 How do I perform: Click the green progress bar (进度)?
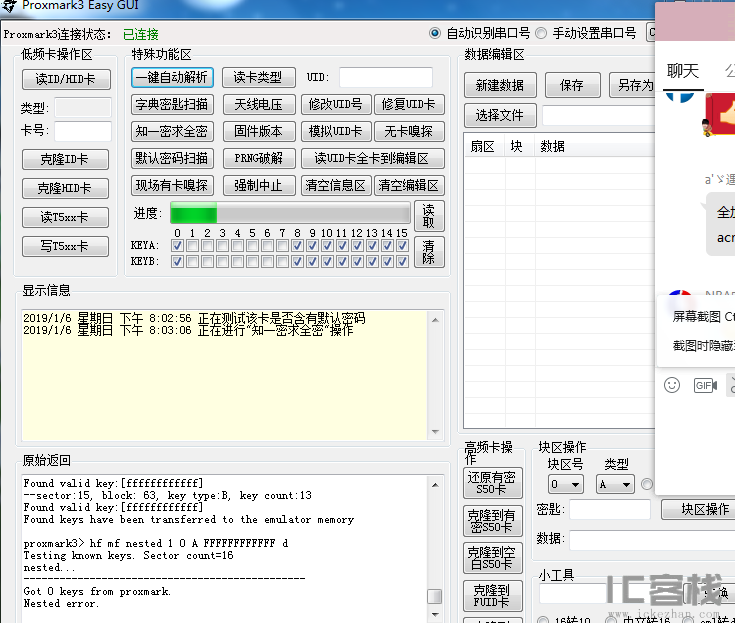click(290, 213)
